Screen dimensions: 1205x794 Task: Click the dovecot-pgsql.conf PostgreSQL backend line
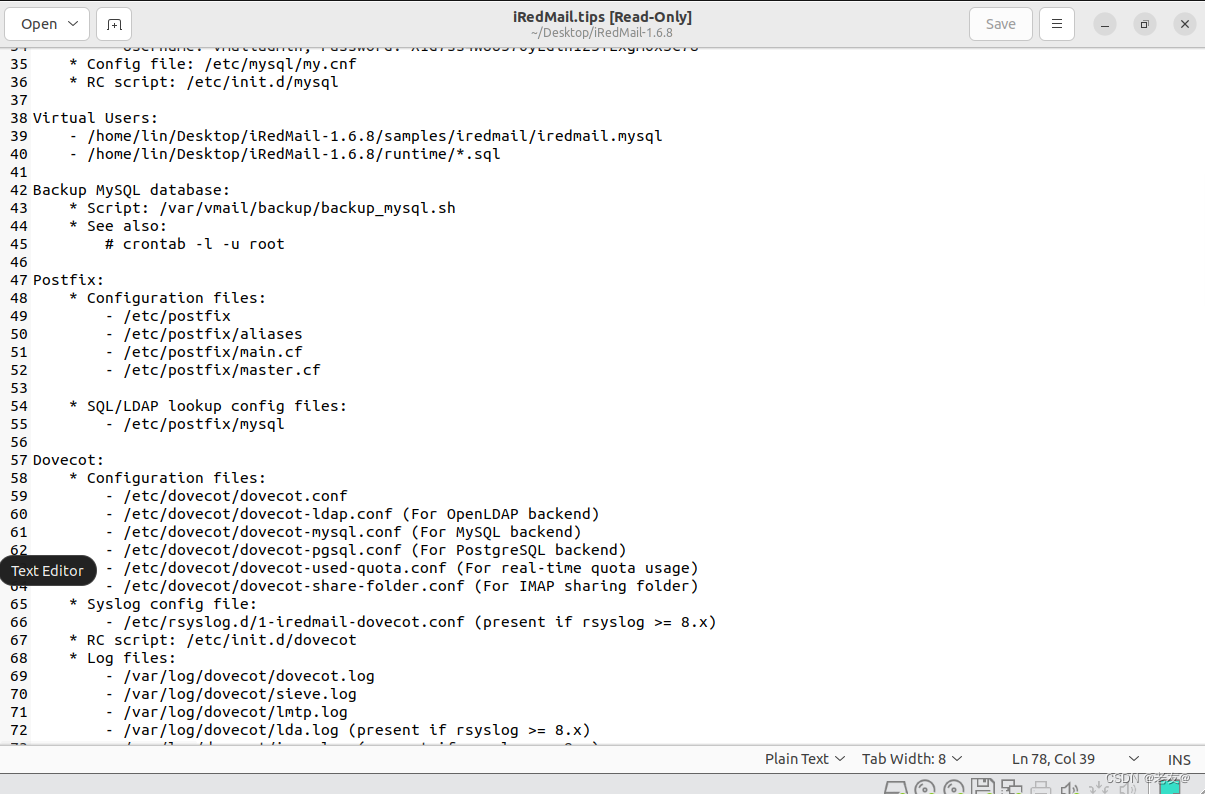click(x=365, y=550)
